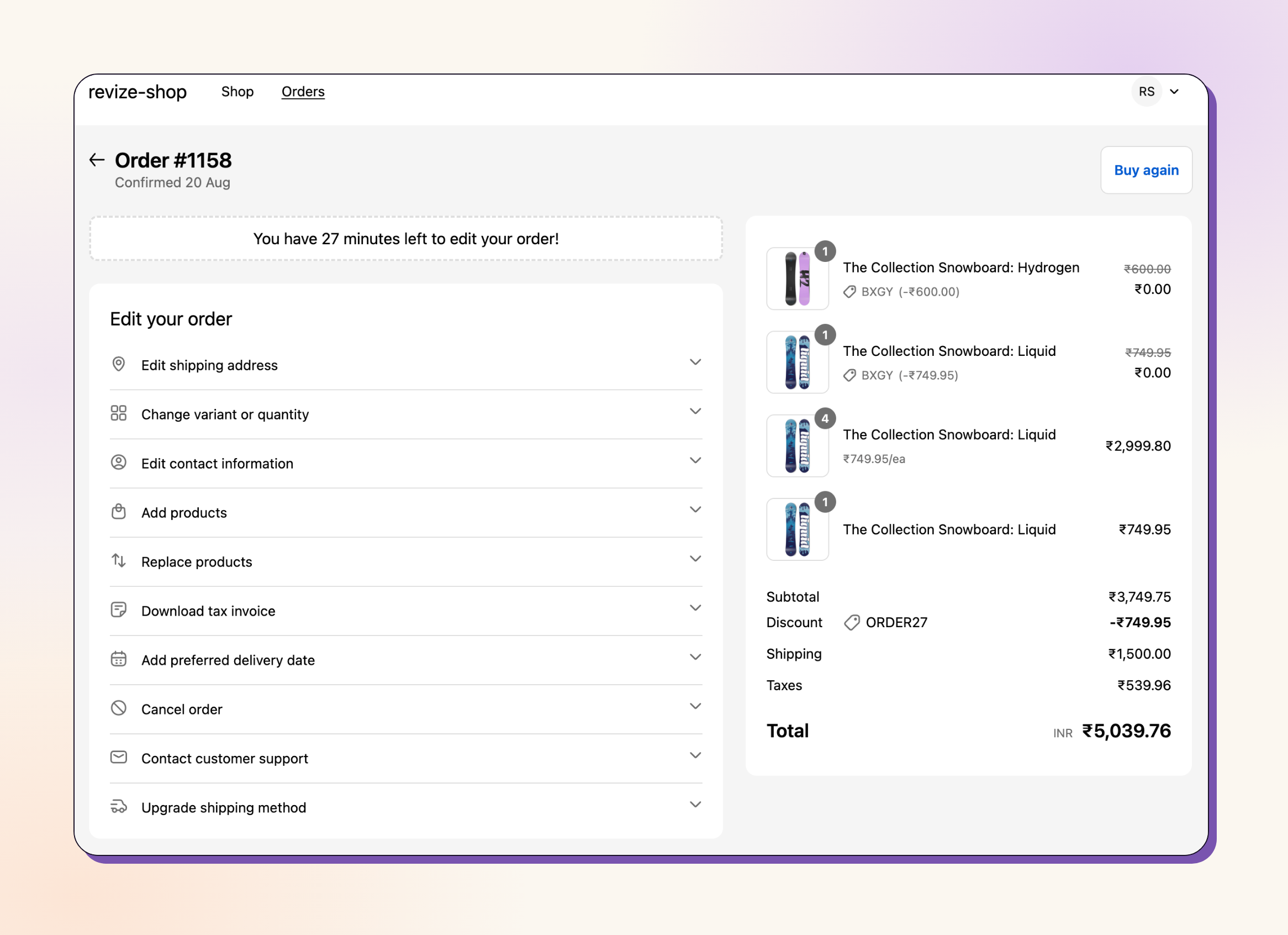Expand the Edit shipping address chevron
1288x935 pixels.
(x=696, y=363)
